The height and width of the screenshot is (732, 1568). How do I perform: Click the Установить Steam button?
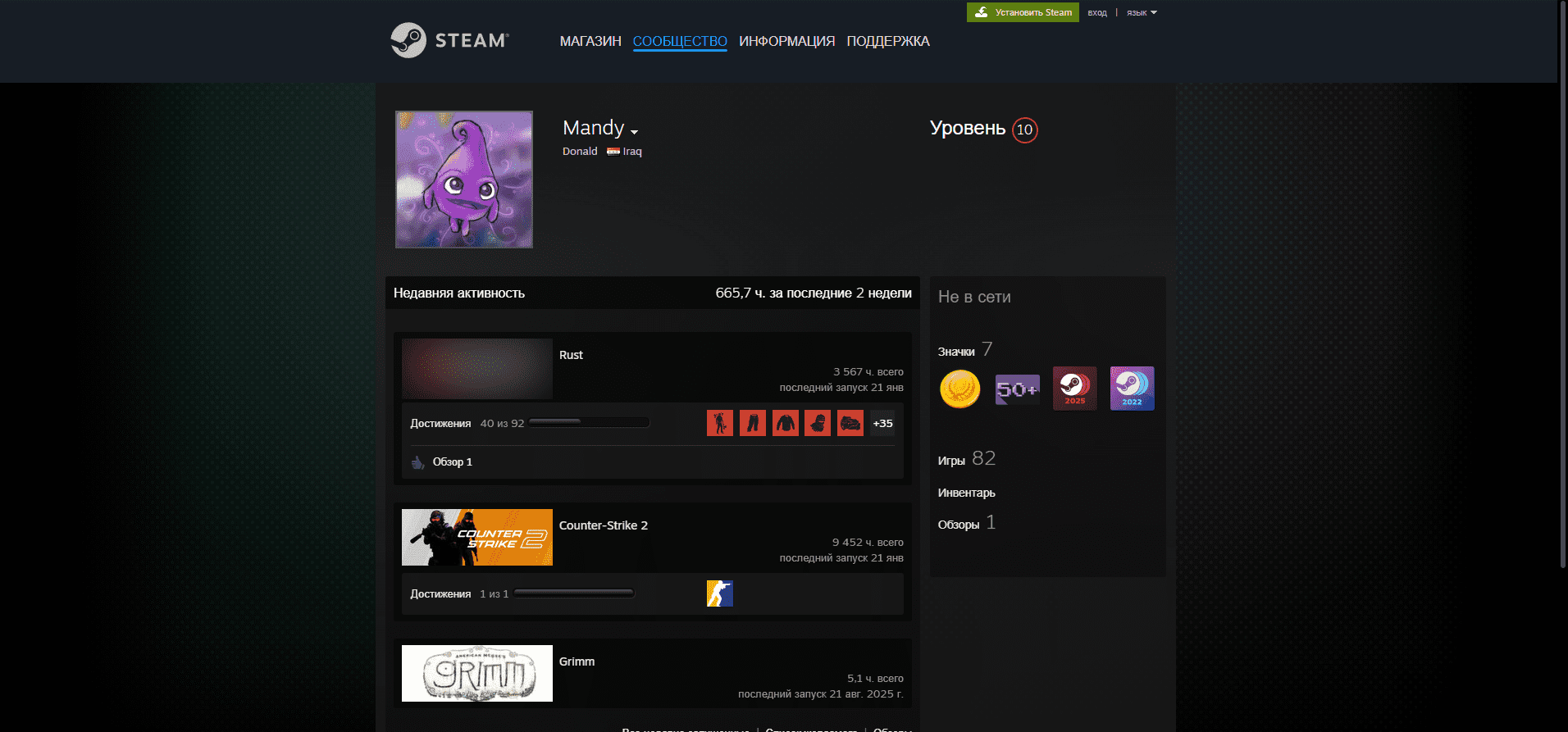click(x=1023, y=12)
